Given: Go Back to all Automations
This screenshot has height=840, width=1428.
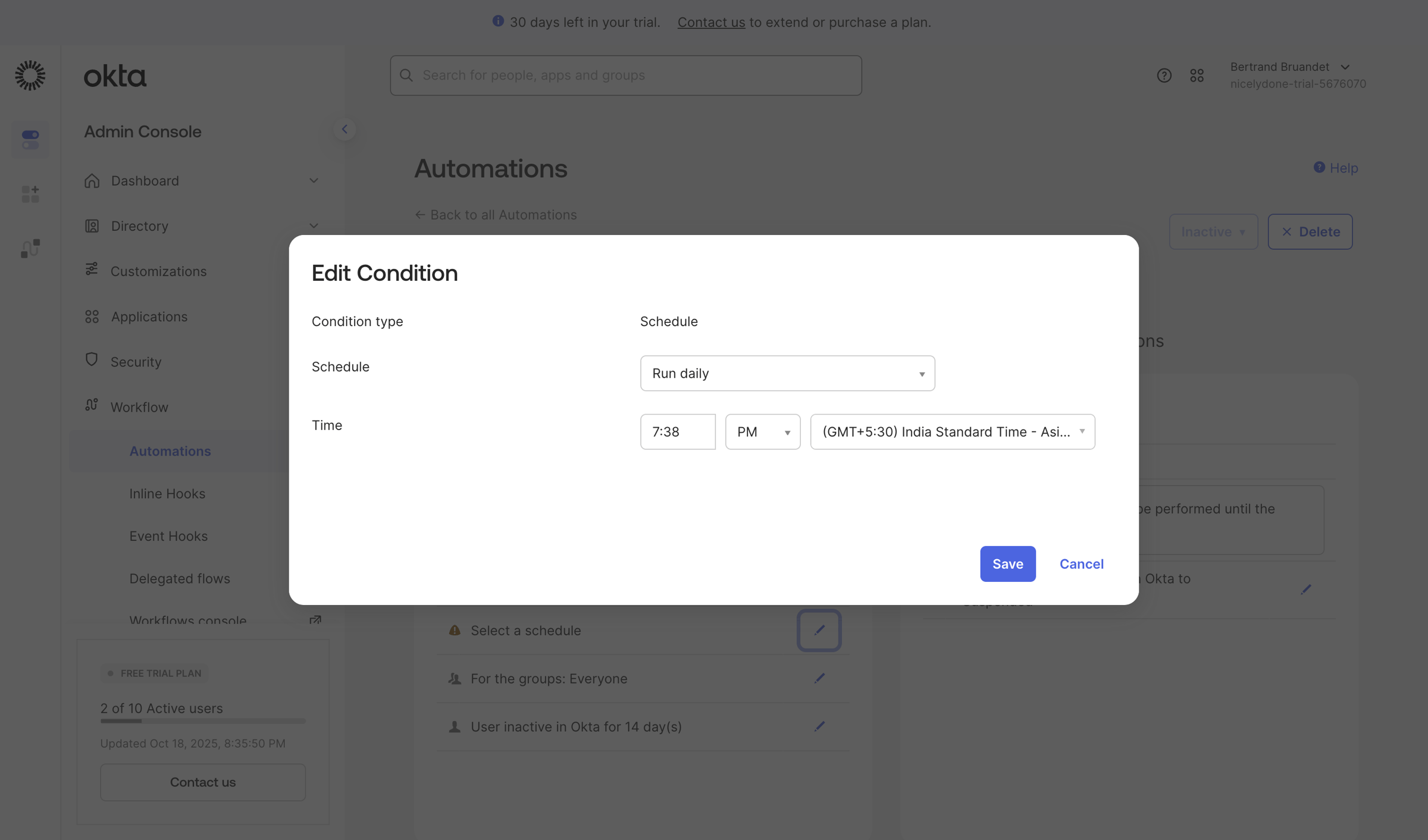Looking at the screenshot, I should 496,215.
